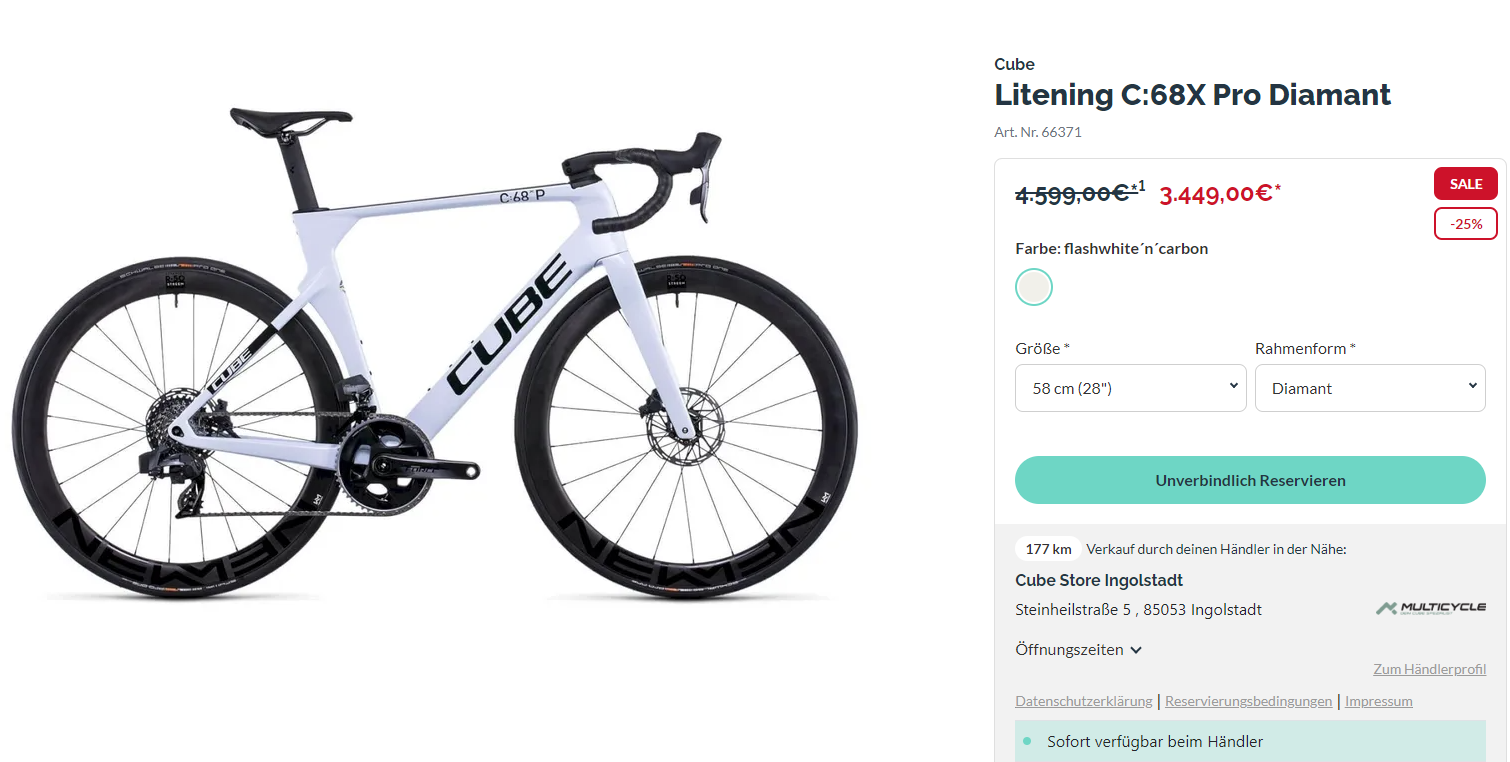Click the Cube brand label above the title
Image resolution: width=1510 pixels, height=762 pixels.
[x=1014, y=64]
